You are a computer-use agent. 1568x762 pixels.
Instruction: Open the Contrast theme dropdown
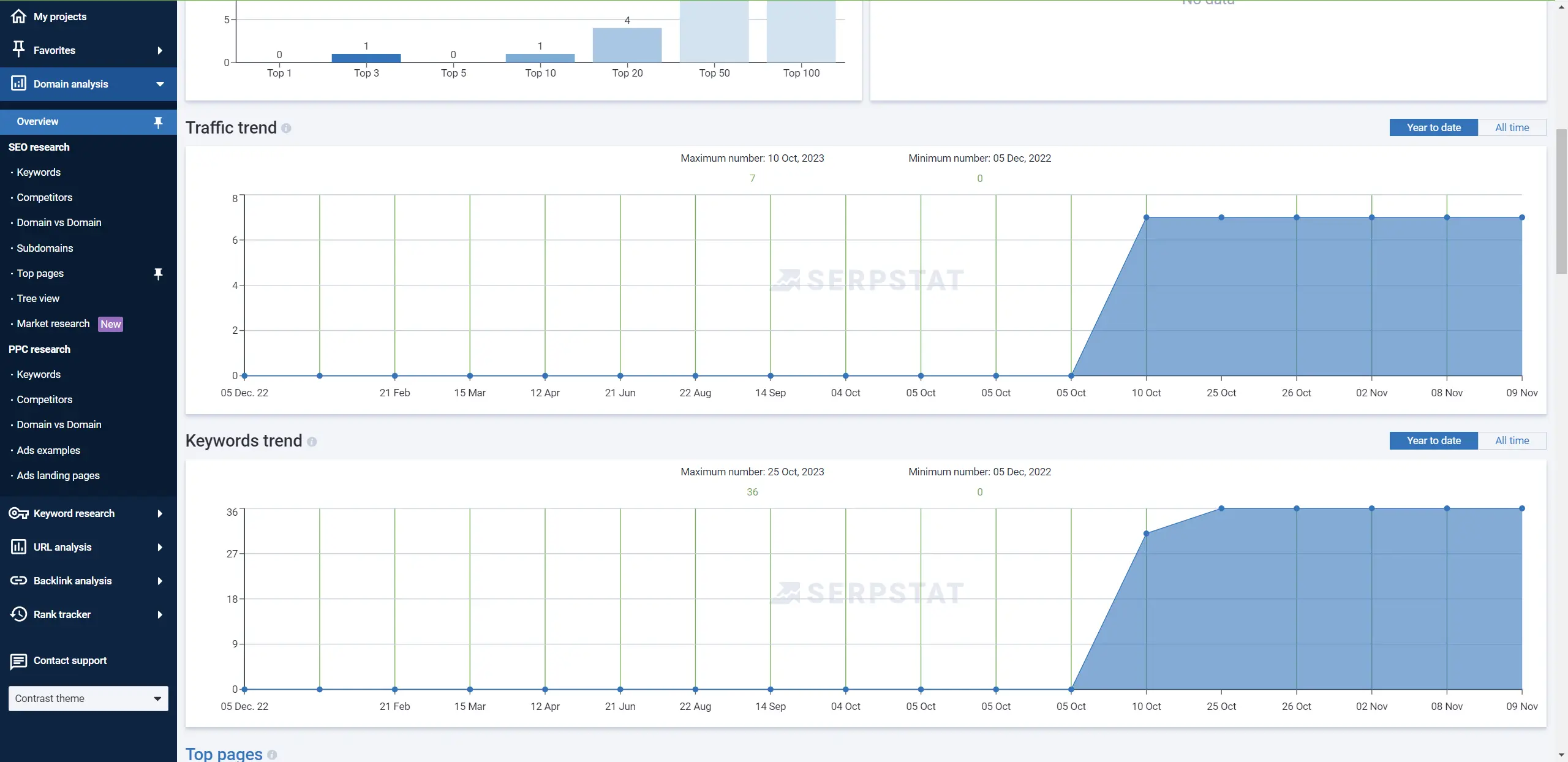88,699
